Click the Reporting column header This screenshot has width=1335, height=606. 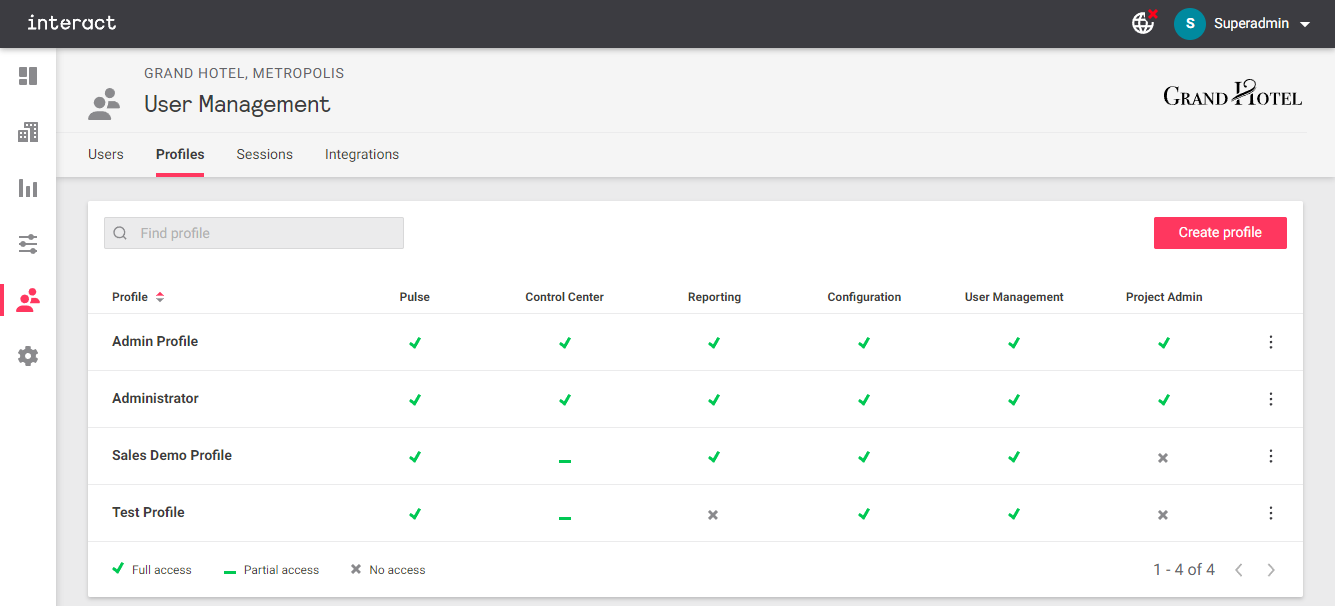point(714,297)
